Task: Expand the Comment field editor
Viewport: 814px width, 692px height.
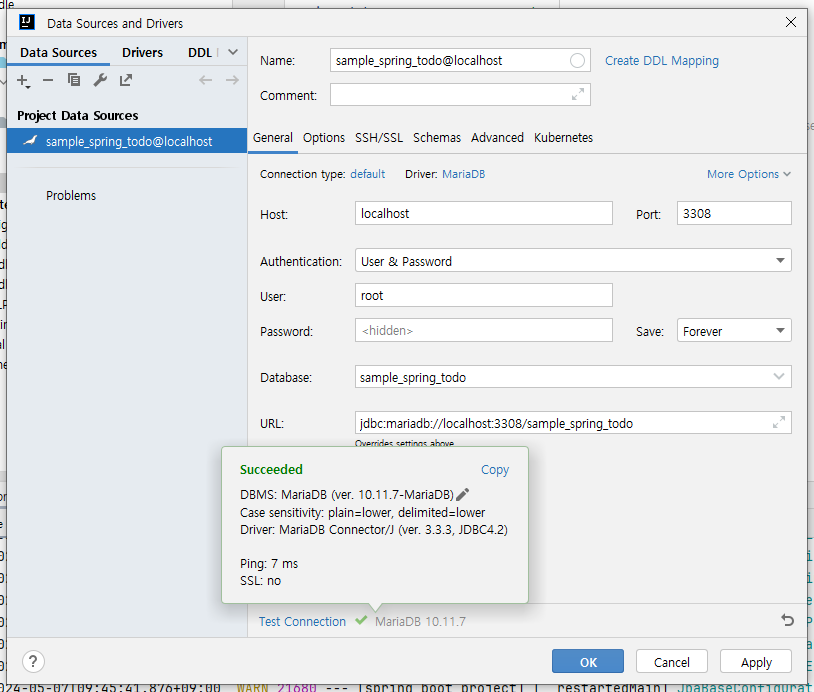Action: pos(578,94)
